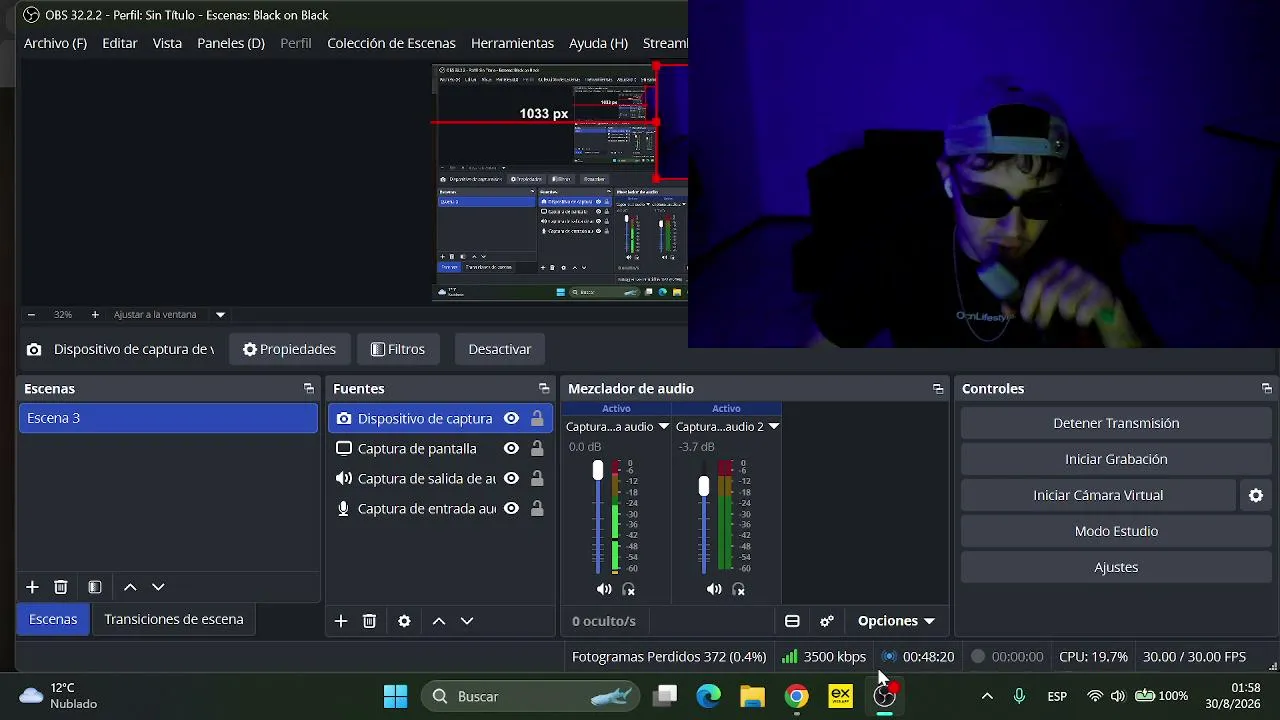Open source properties gear in Fuentes toolbar
Screen dimensions: 1280x720
tap(404, 621)
